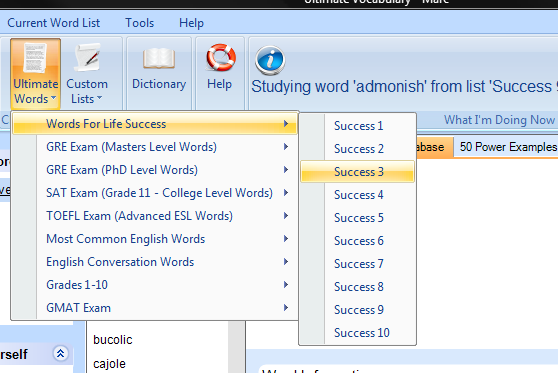Select the Success 1 list
558x373 pixels.
[358, 126]
